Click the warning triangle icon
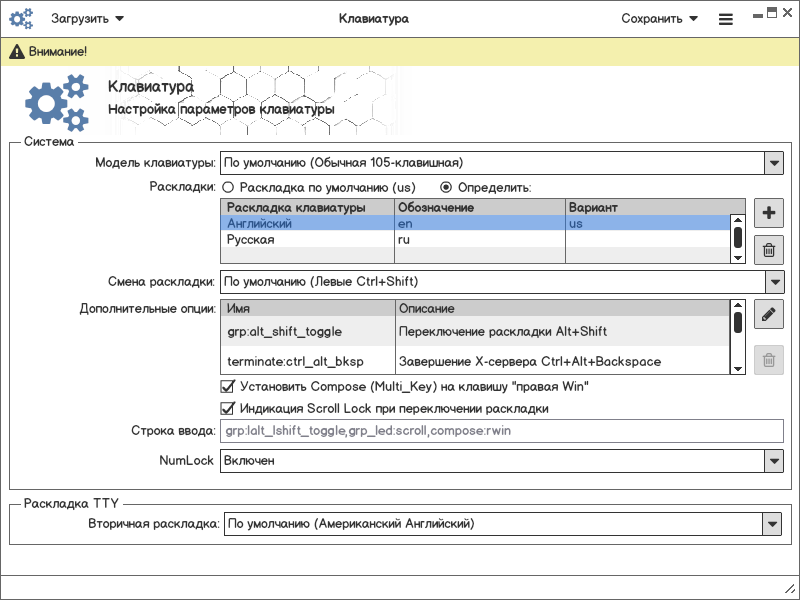800x600 pixels. (x=17, y=51)
